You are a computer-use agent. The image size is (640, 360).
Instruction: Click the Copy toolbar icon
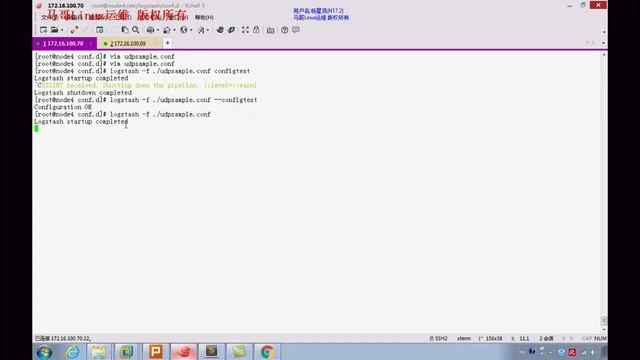pos(125,30)
